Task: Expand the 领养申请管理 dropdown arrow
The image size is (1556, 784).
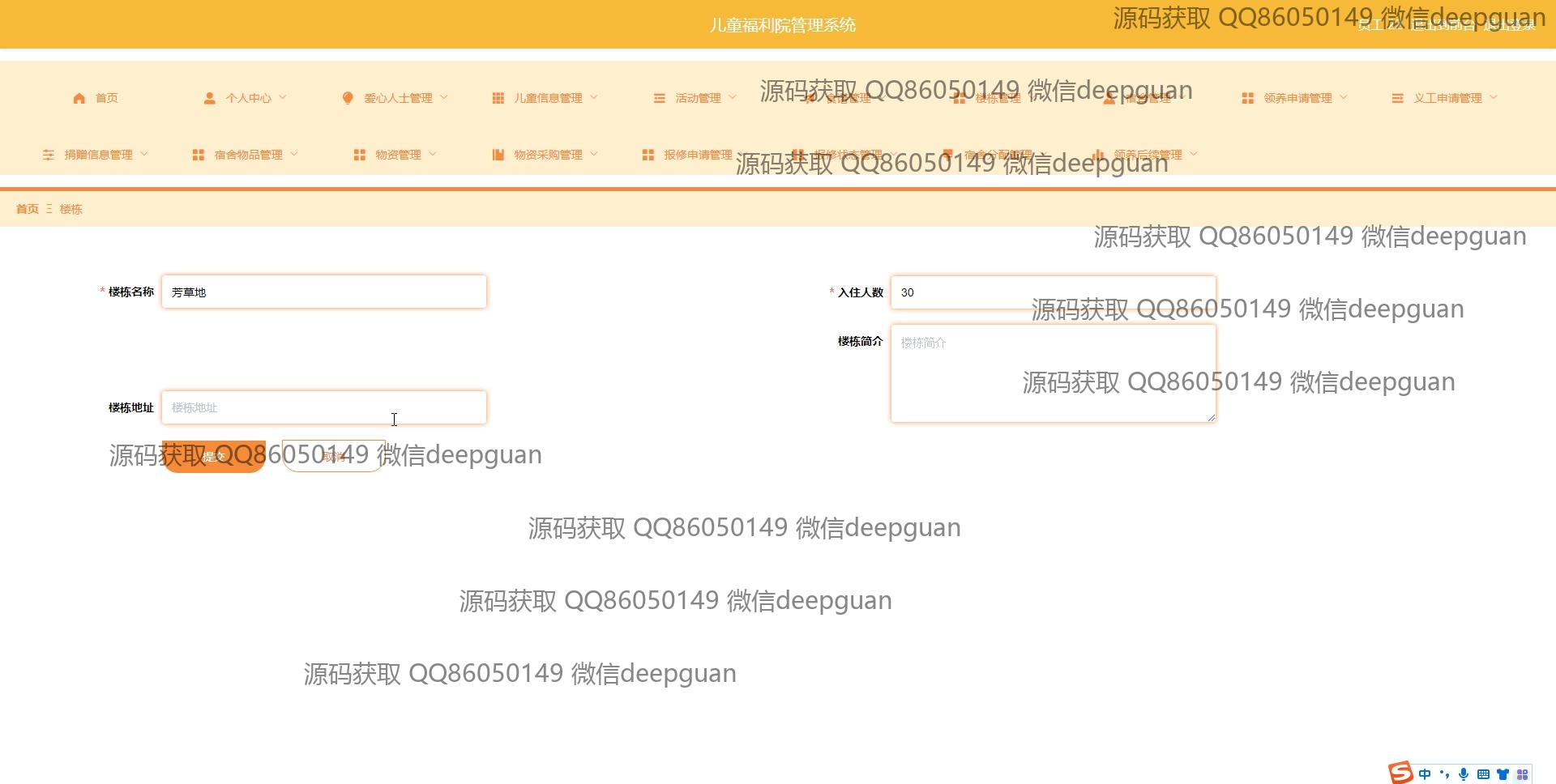Action: coord(1344,97)
